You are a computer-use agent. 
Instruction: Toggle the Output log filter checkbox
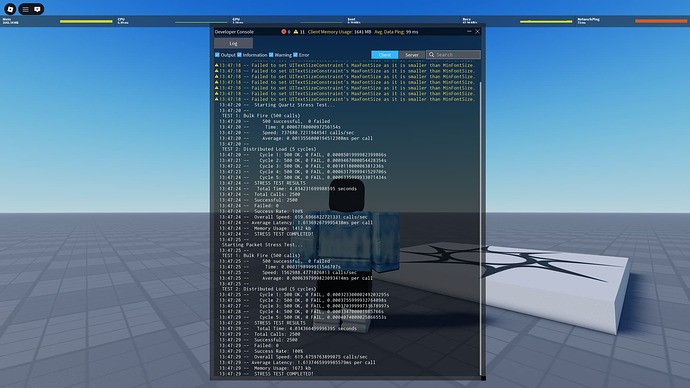tap(217, 55)
